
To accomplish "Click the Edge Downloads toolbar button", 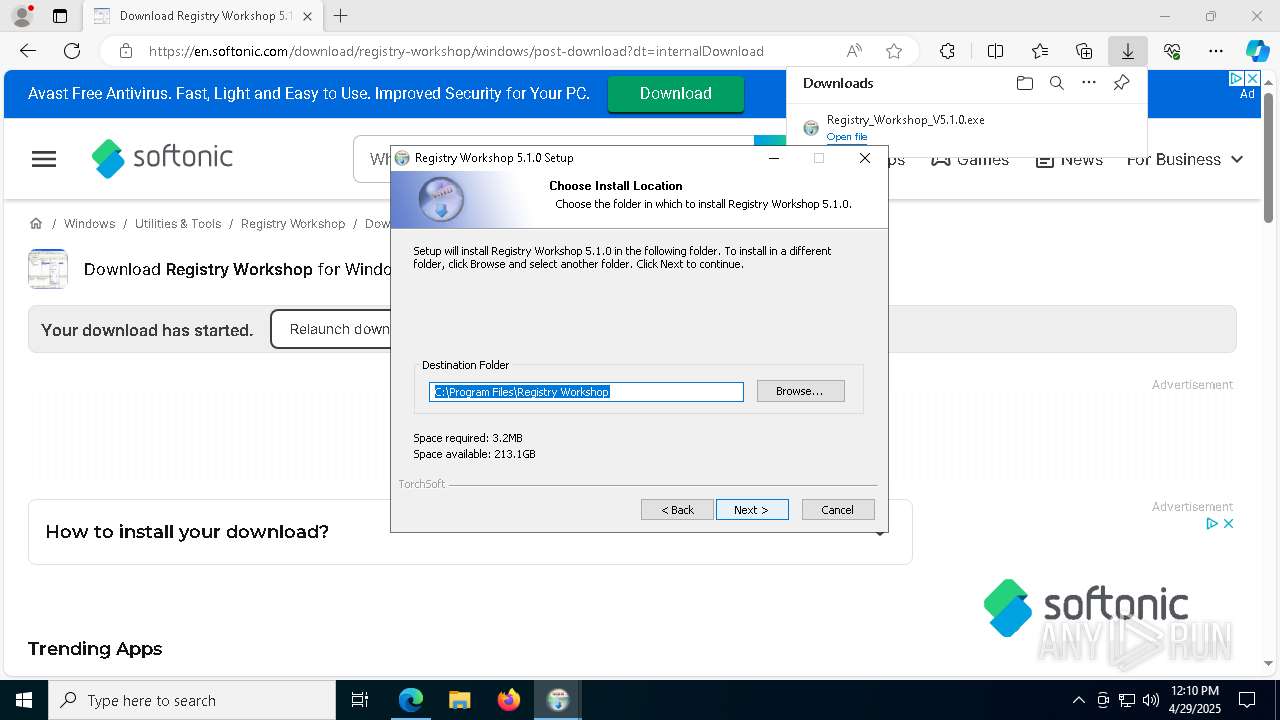I will point(1127,51).
